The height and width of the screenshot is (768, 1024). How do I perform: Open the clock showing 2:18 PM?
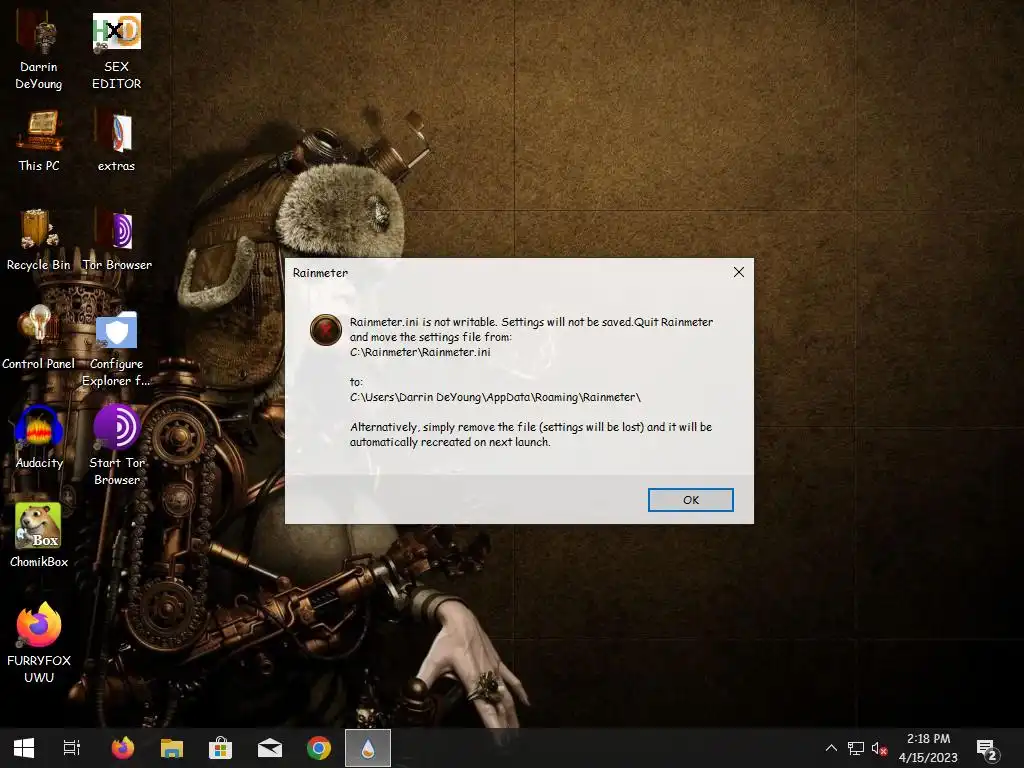[x=928, y=748]
